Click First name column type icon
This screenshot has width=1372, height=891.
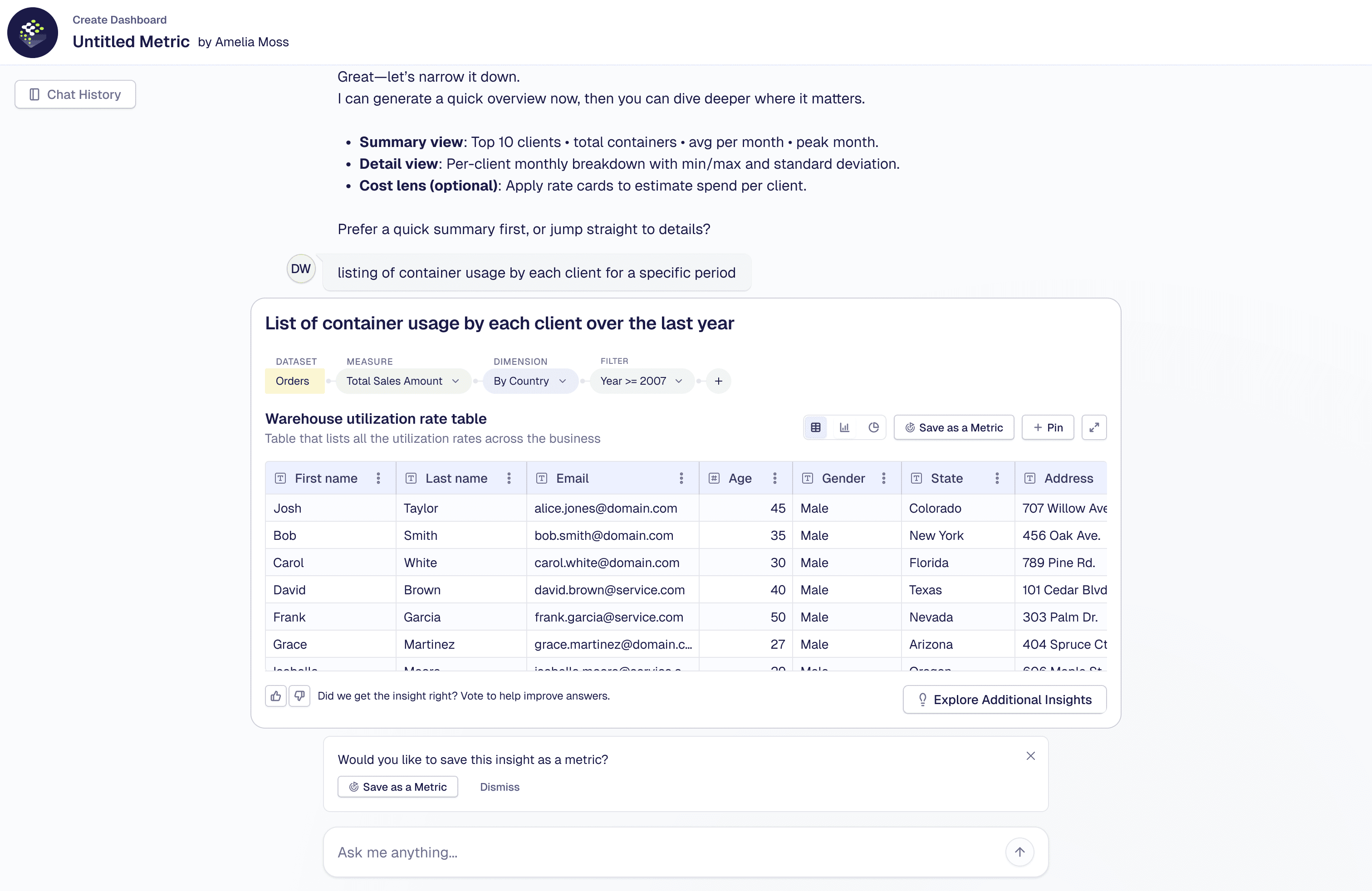point(280,478)
